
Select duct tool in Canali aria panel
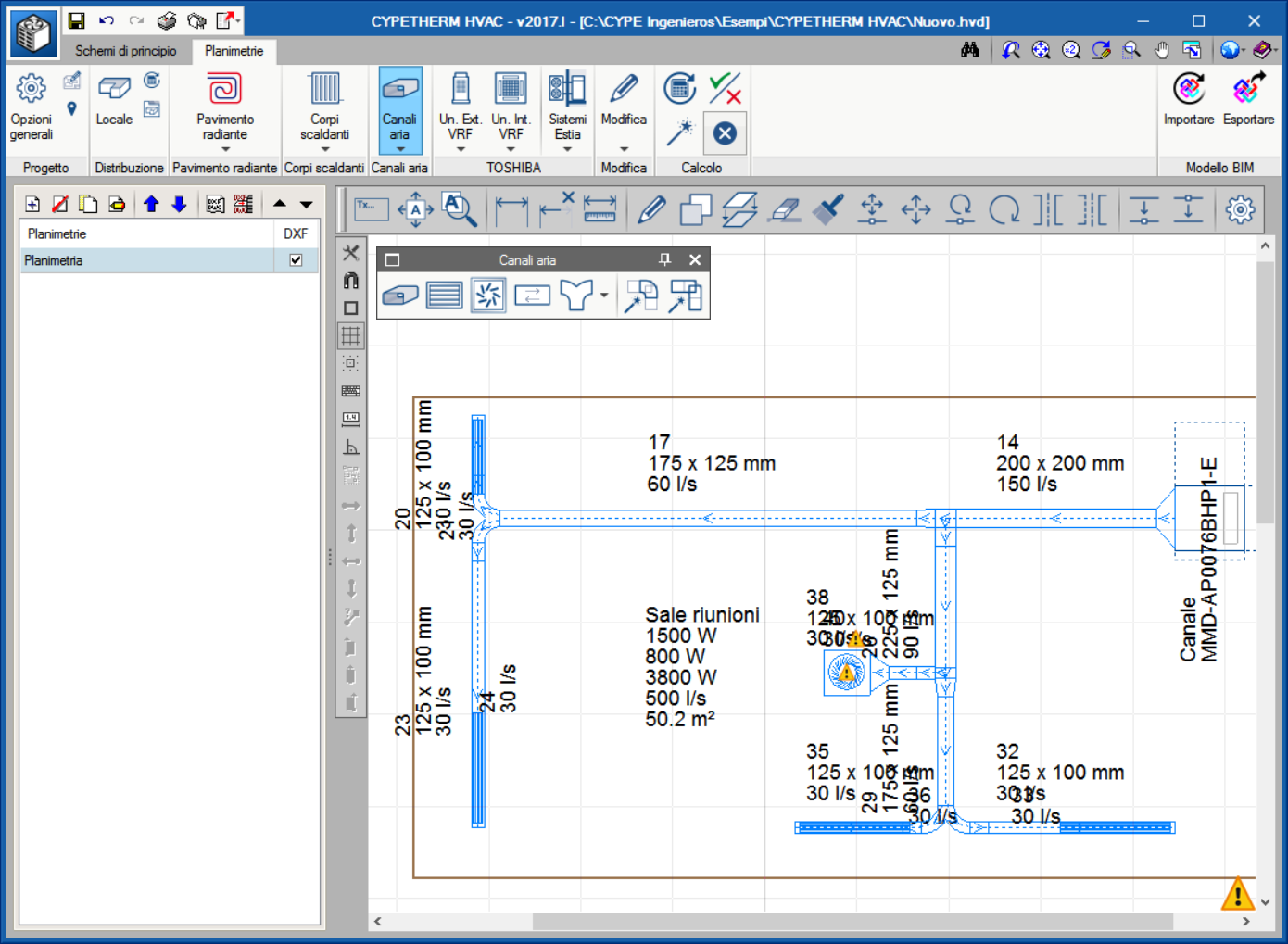click(x=400, y=296)
